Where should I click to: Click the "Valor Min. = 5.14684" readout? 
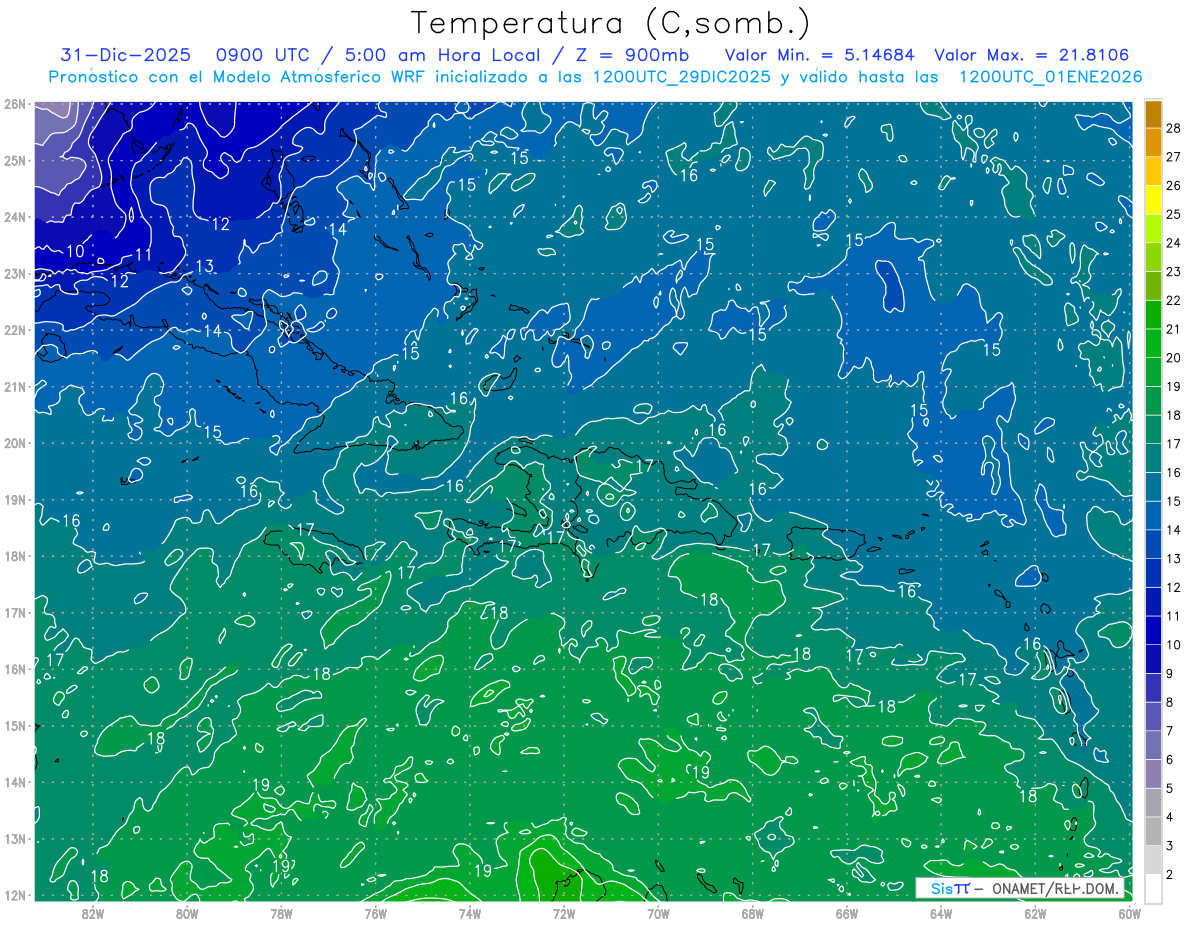point(820,55)
